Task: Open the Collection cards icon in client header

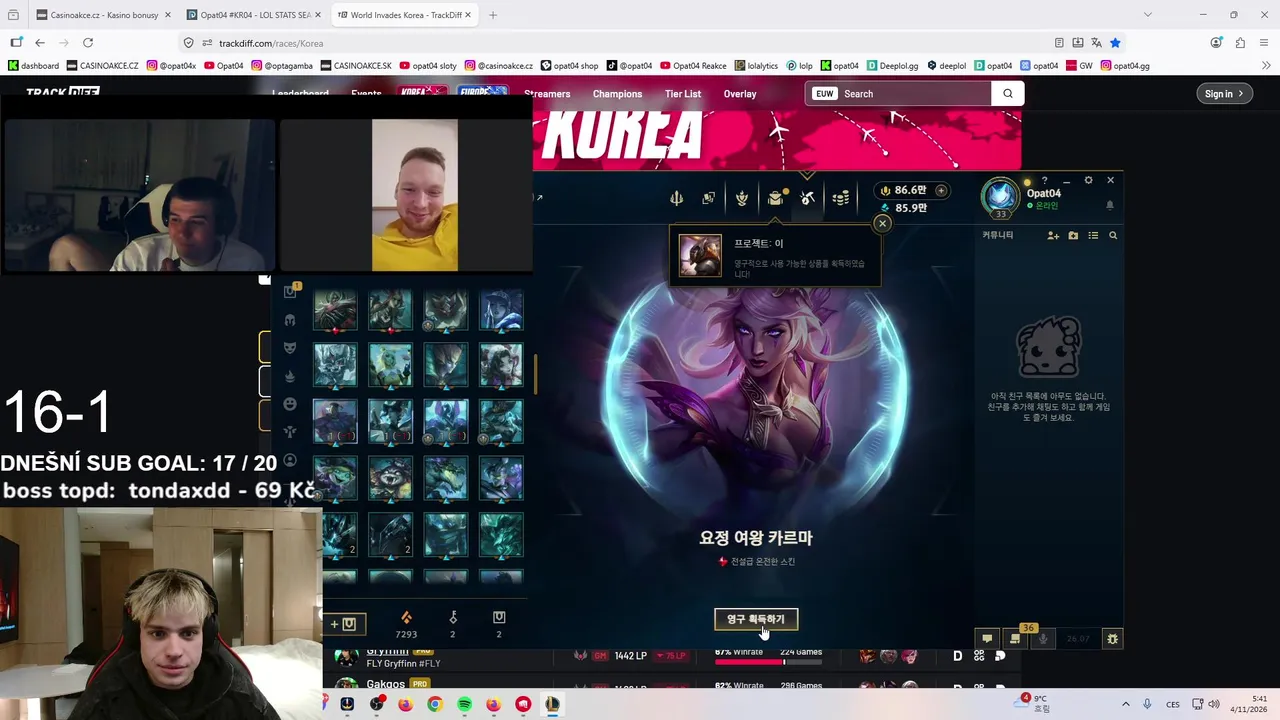Action: pyautogui.click(x=709, y=198)
